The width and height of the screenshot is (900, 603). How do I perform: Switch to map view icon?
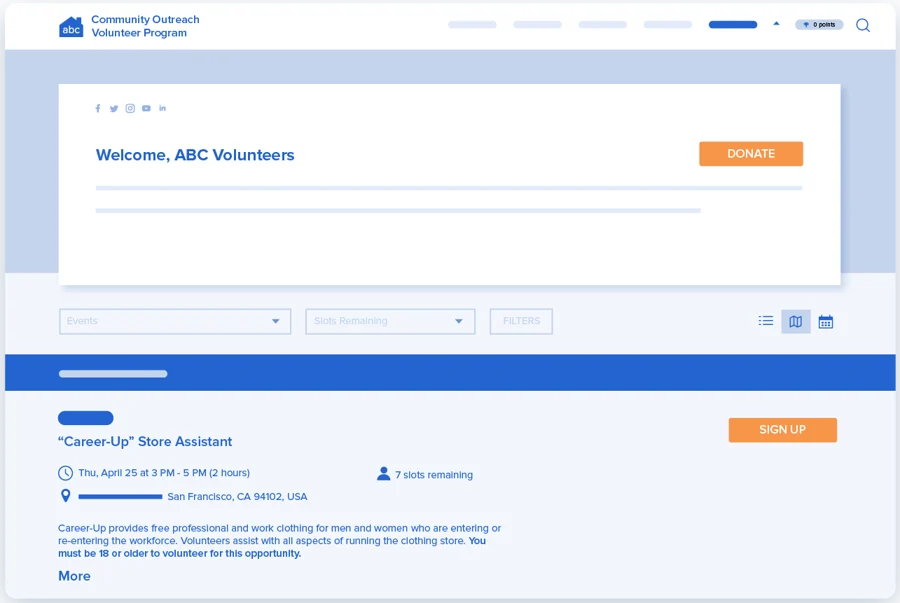(796, 321)
